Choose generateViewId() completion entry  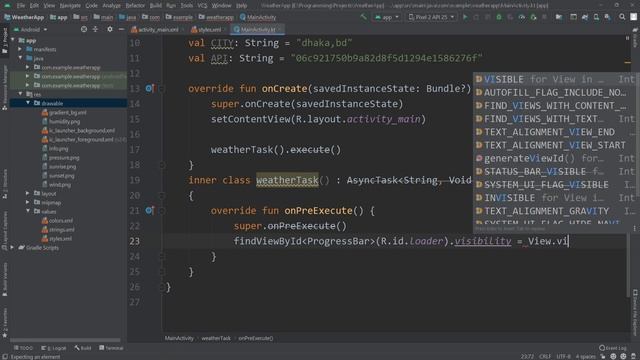(x=555, y=158)
